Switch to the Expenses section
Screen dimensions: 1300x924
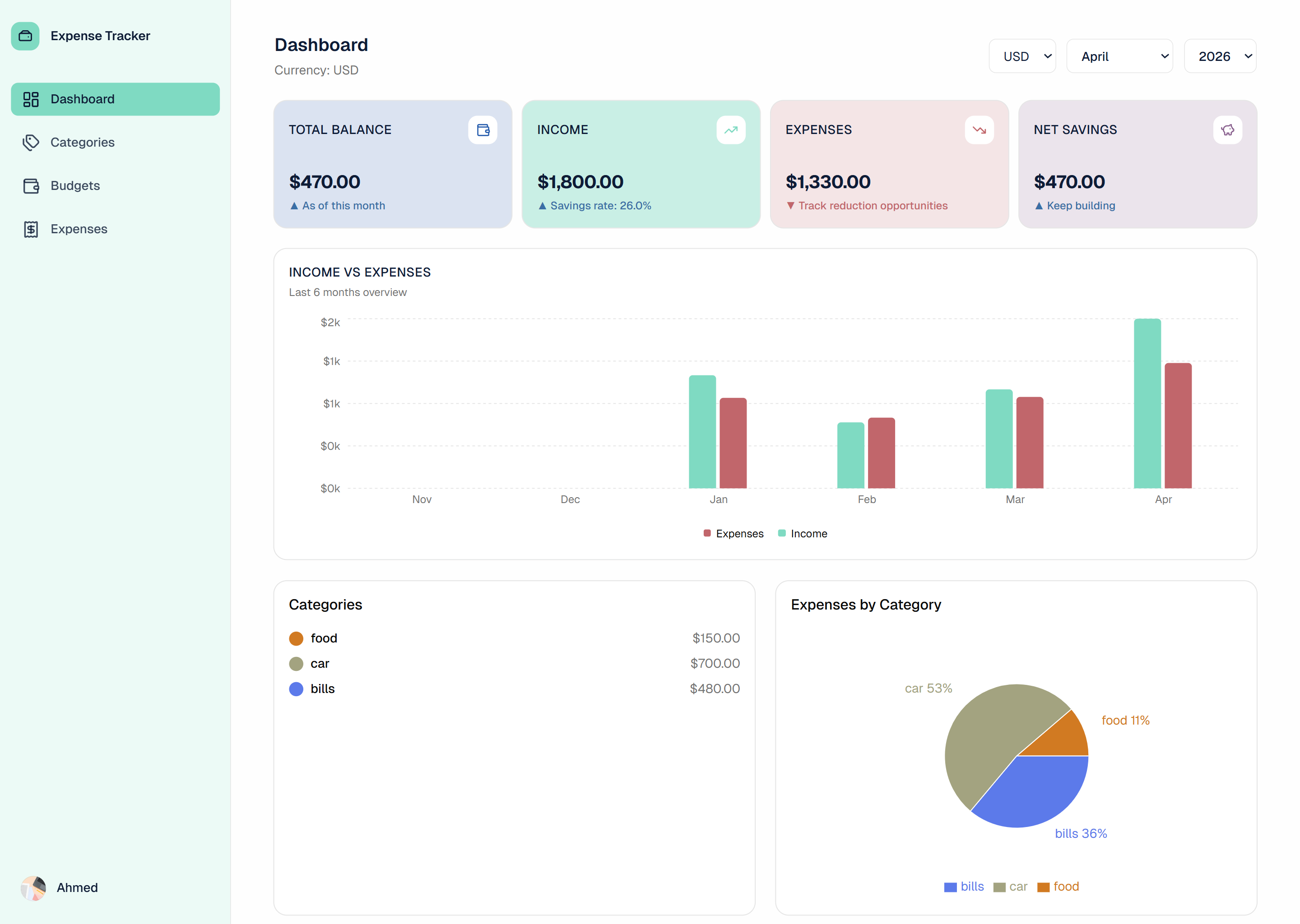[79, 229]
